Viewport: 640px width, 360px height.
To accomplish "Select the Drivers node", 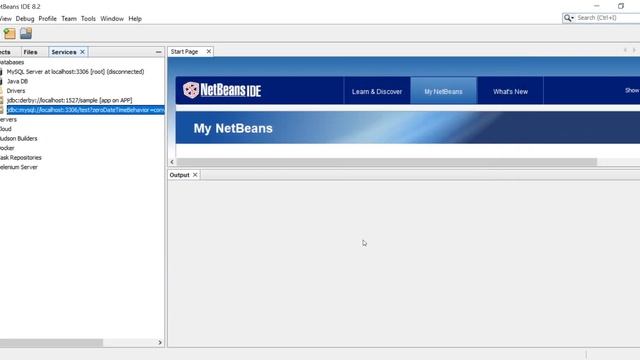I will click(16, 91).
